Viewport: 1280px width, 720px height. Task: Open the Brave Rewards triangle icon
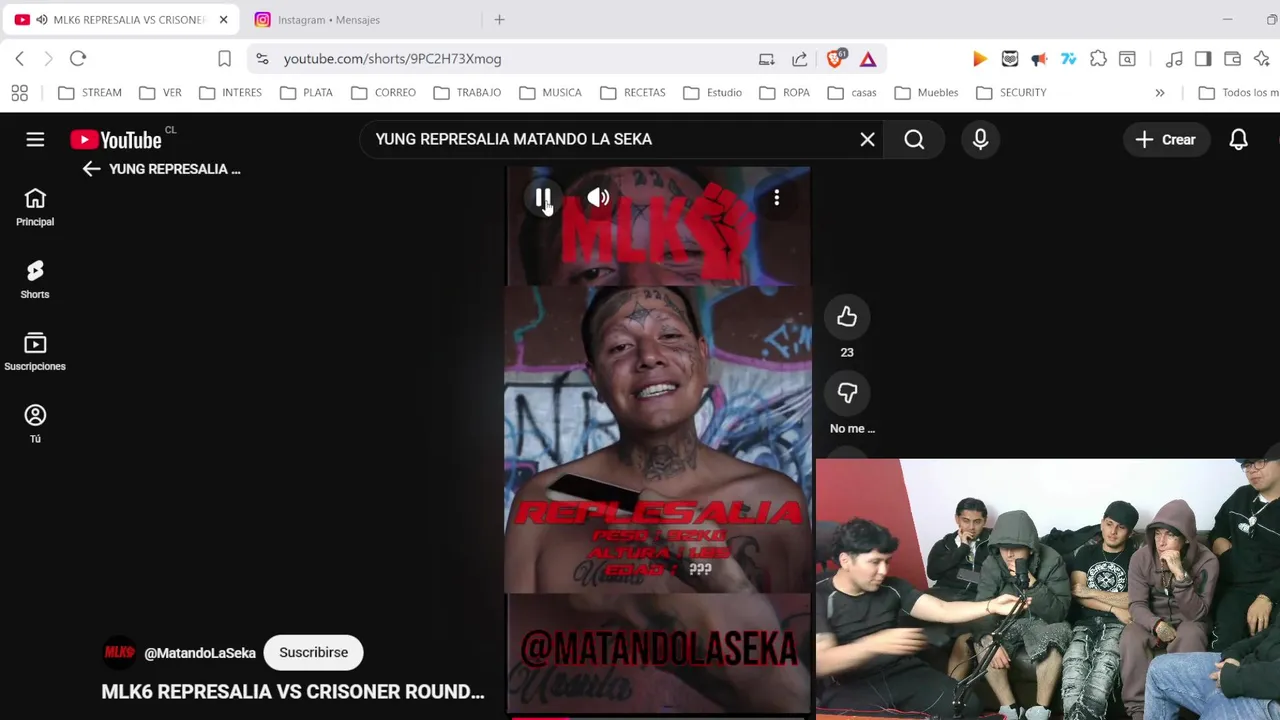pos(868,59)
